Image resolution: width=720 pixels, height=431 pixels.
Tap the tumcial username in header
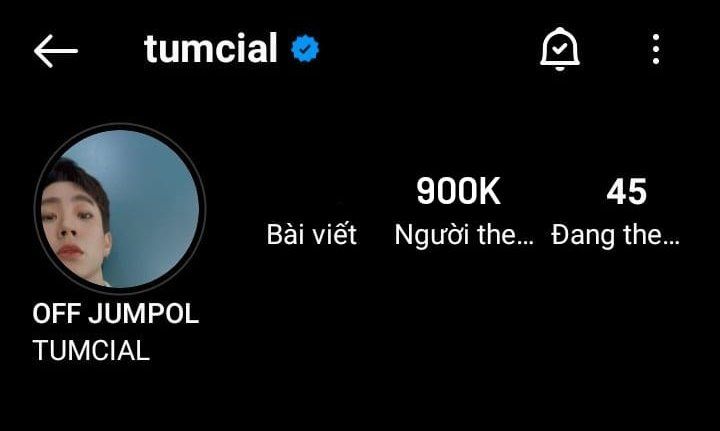[x=211, y=48]
